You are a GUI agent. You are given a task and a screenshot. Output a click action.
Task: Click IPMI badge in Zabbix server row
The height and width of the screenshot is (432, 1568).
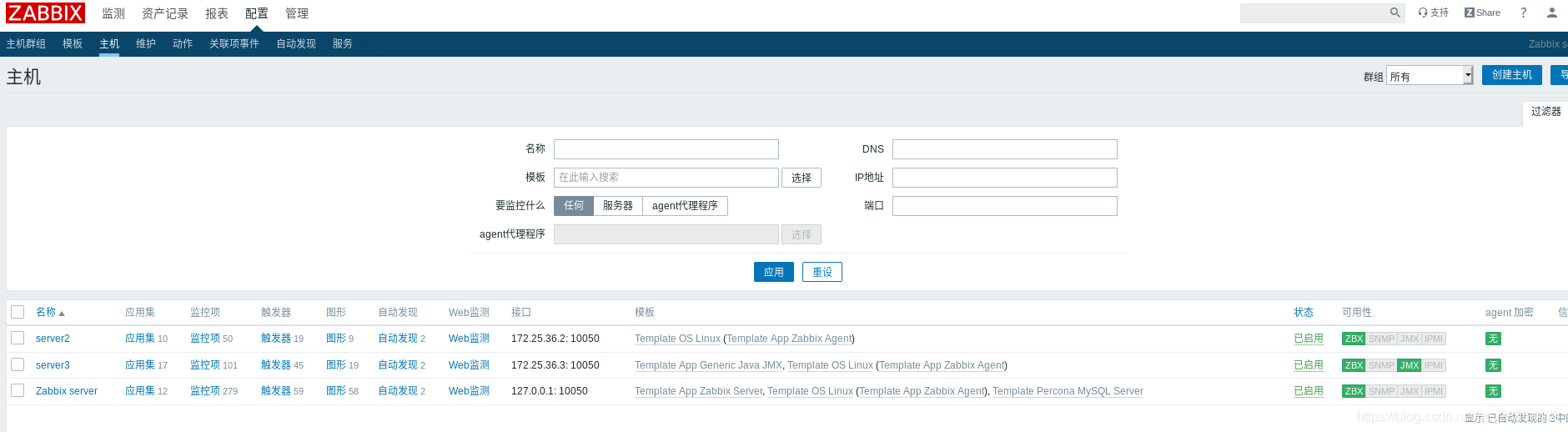click(x=1434, y=391)
